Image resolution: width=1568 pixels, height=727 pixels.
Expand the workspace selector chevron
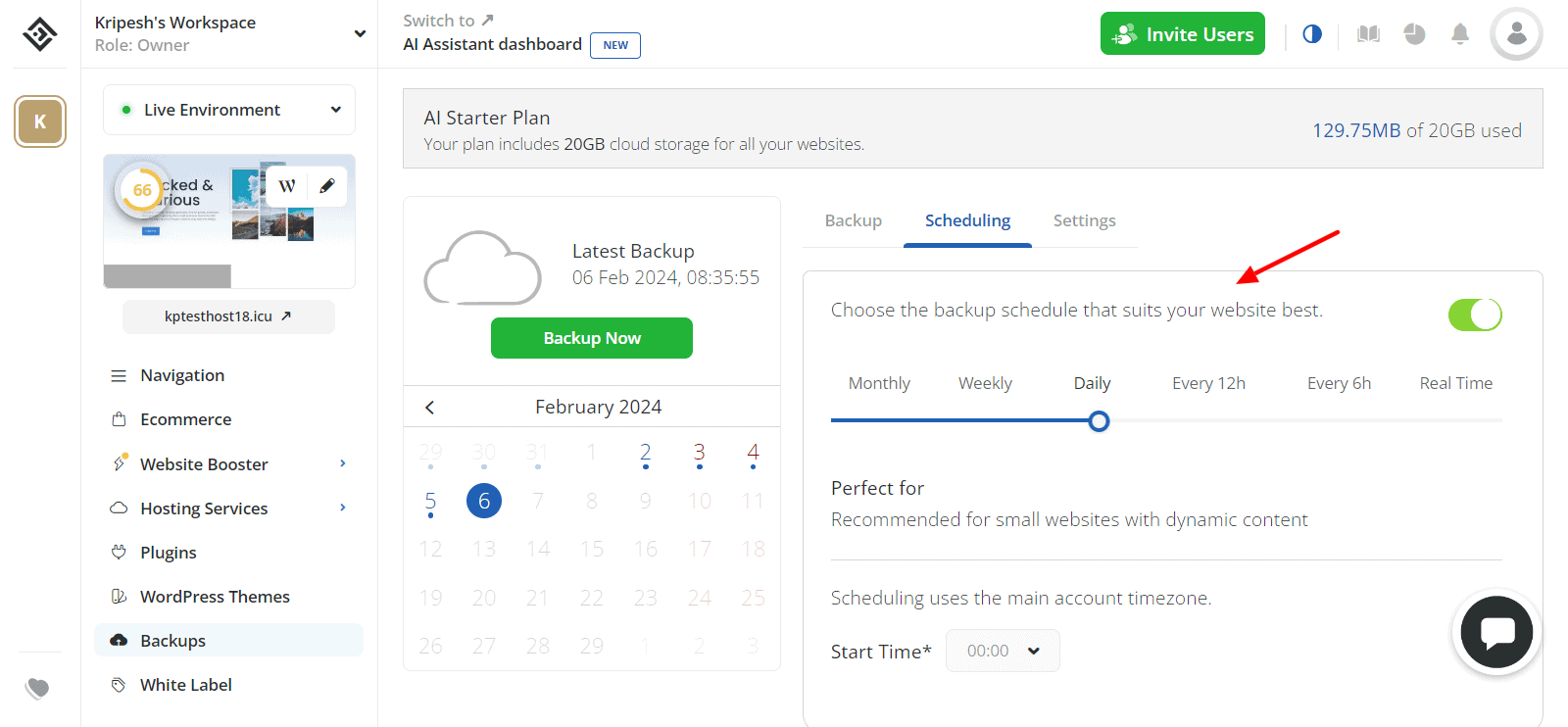pos(360,33)
